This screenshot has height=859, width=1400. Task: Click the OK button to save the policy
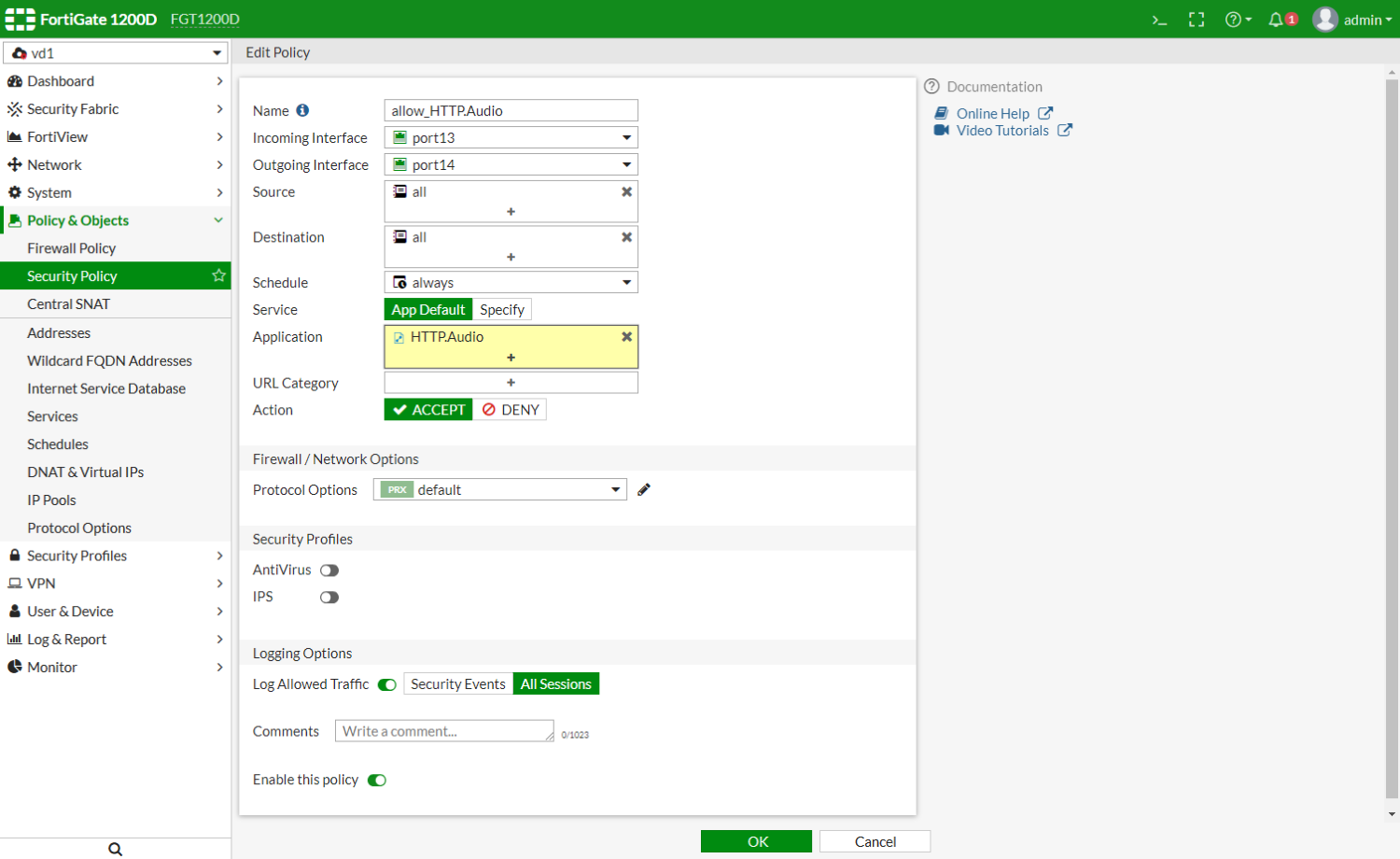tap(756, 840)
